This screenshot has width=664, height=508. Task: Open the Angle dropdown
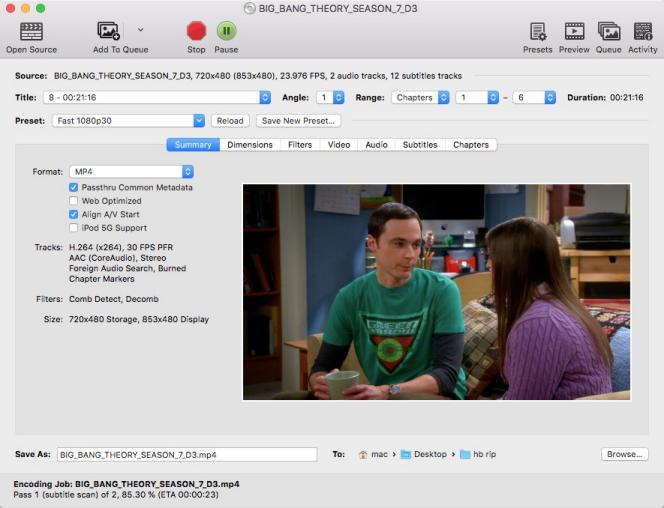point(330,97)
